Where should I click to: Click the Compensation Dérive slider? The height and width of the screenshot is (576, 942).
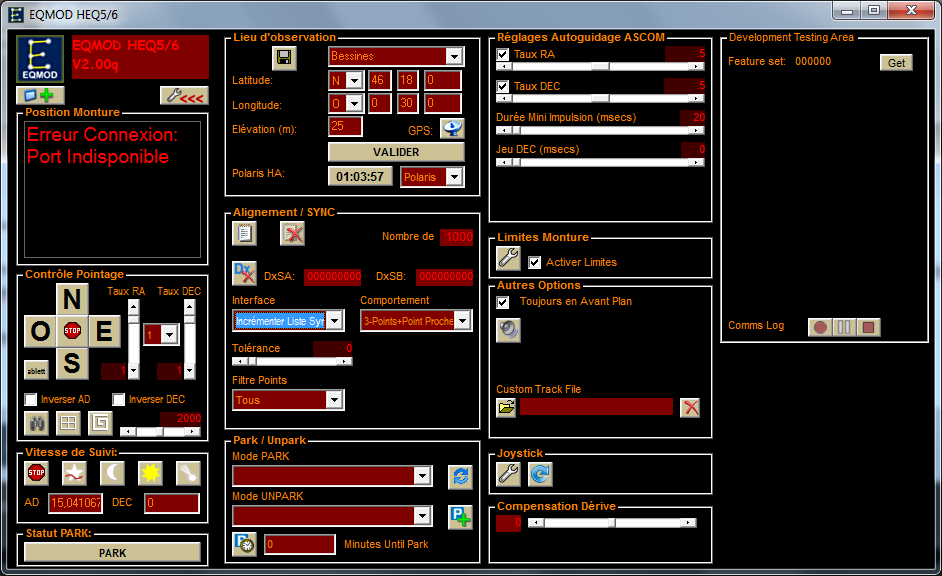click(612, 523)
